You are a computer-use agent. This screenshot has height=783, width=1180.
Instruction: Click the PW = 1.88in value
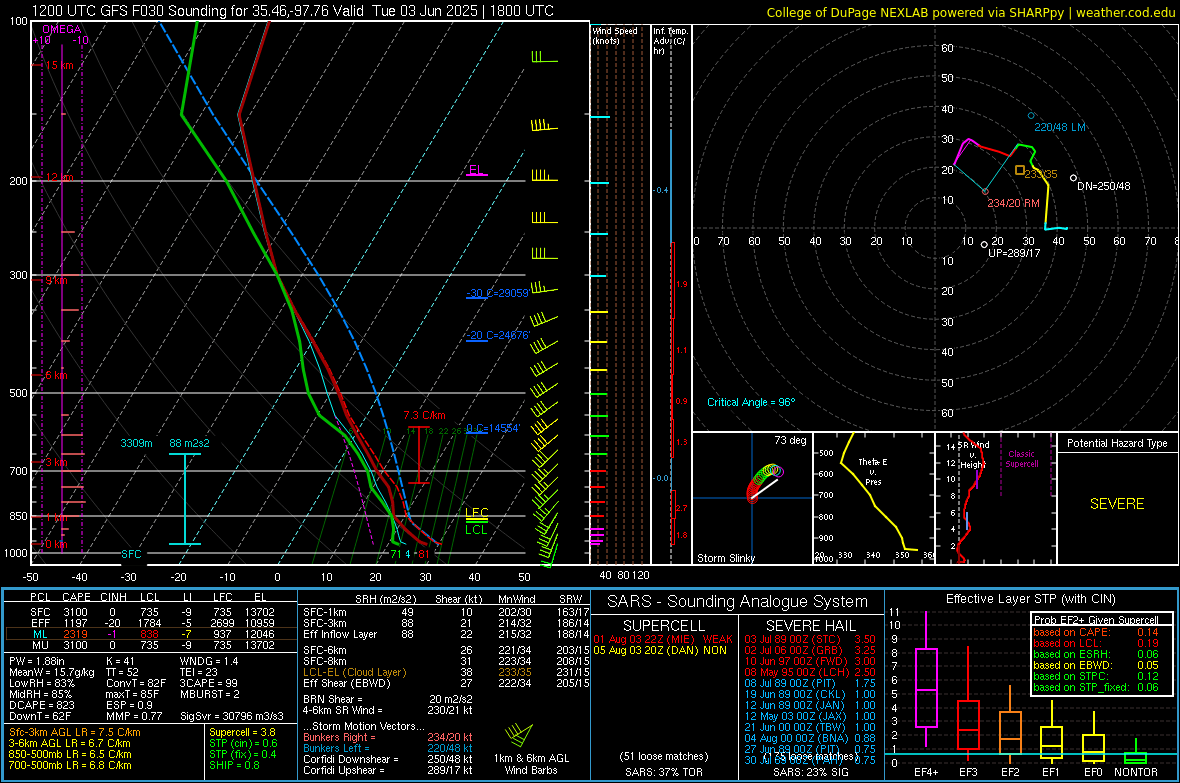pos(37,661)
